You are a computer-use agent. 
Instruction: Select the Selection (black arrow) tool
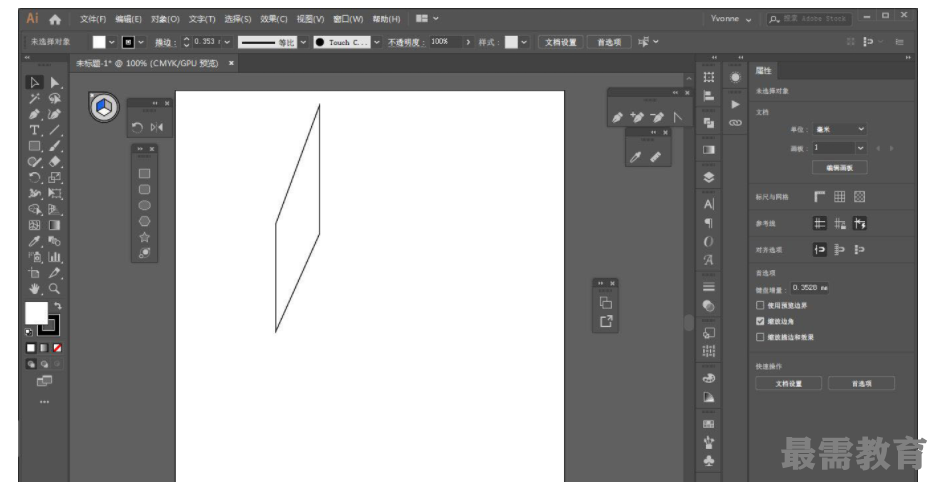click(x=35, y=83)
